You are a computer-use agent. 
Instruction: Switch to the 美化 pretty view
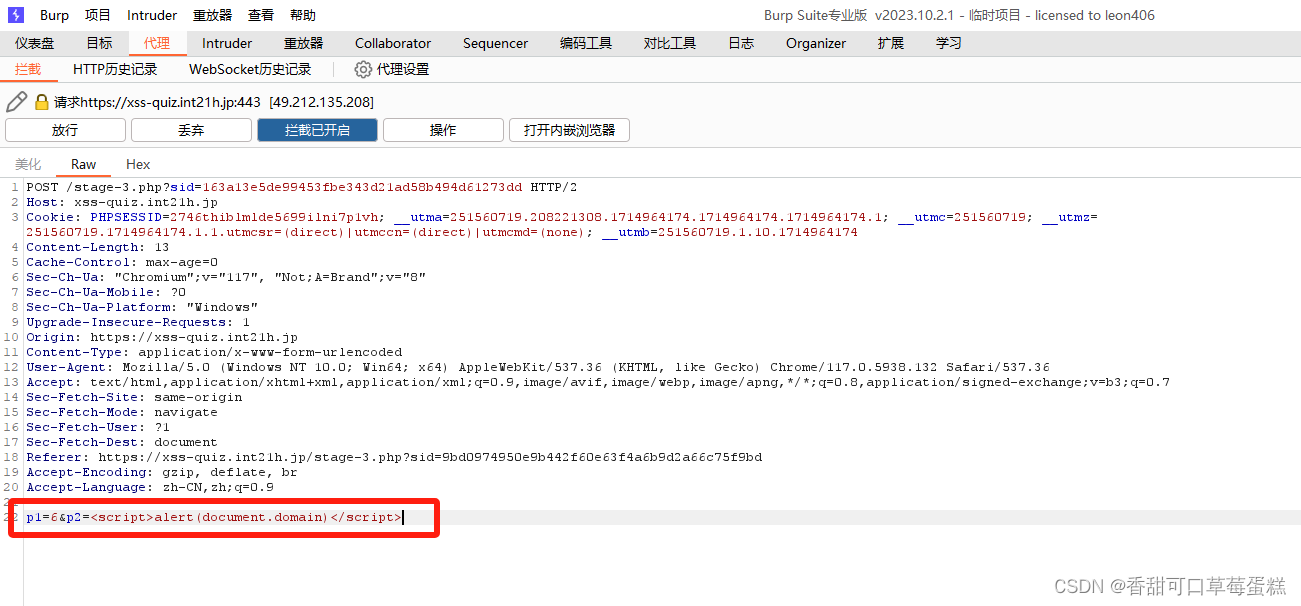(x=27, y=164)
